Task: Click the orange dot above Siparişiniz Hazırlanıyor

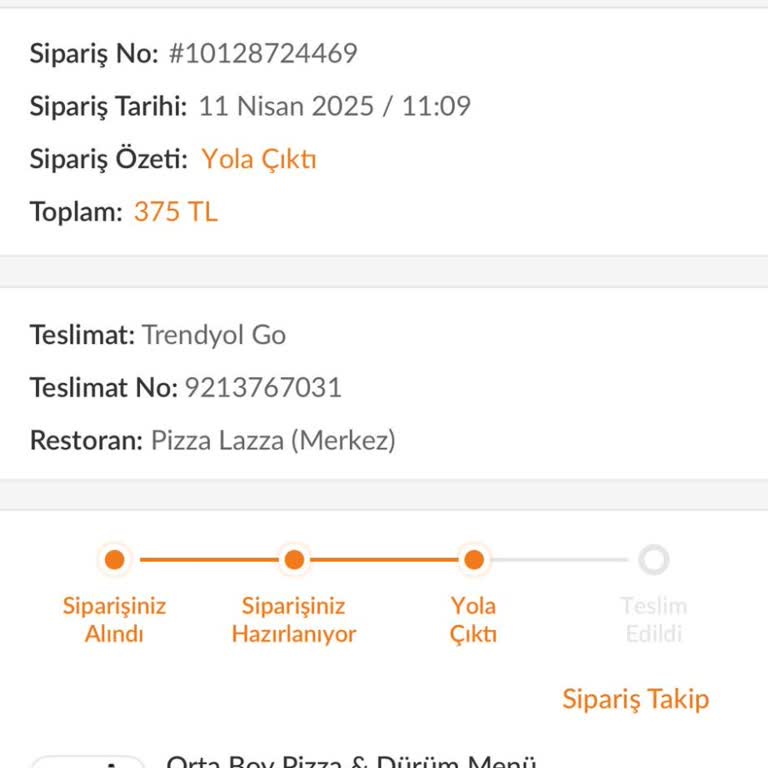Action: (x=294, y=560)
